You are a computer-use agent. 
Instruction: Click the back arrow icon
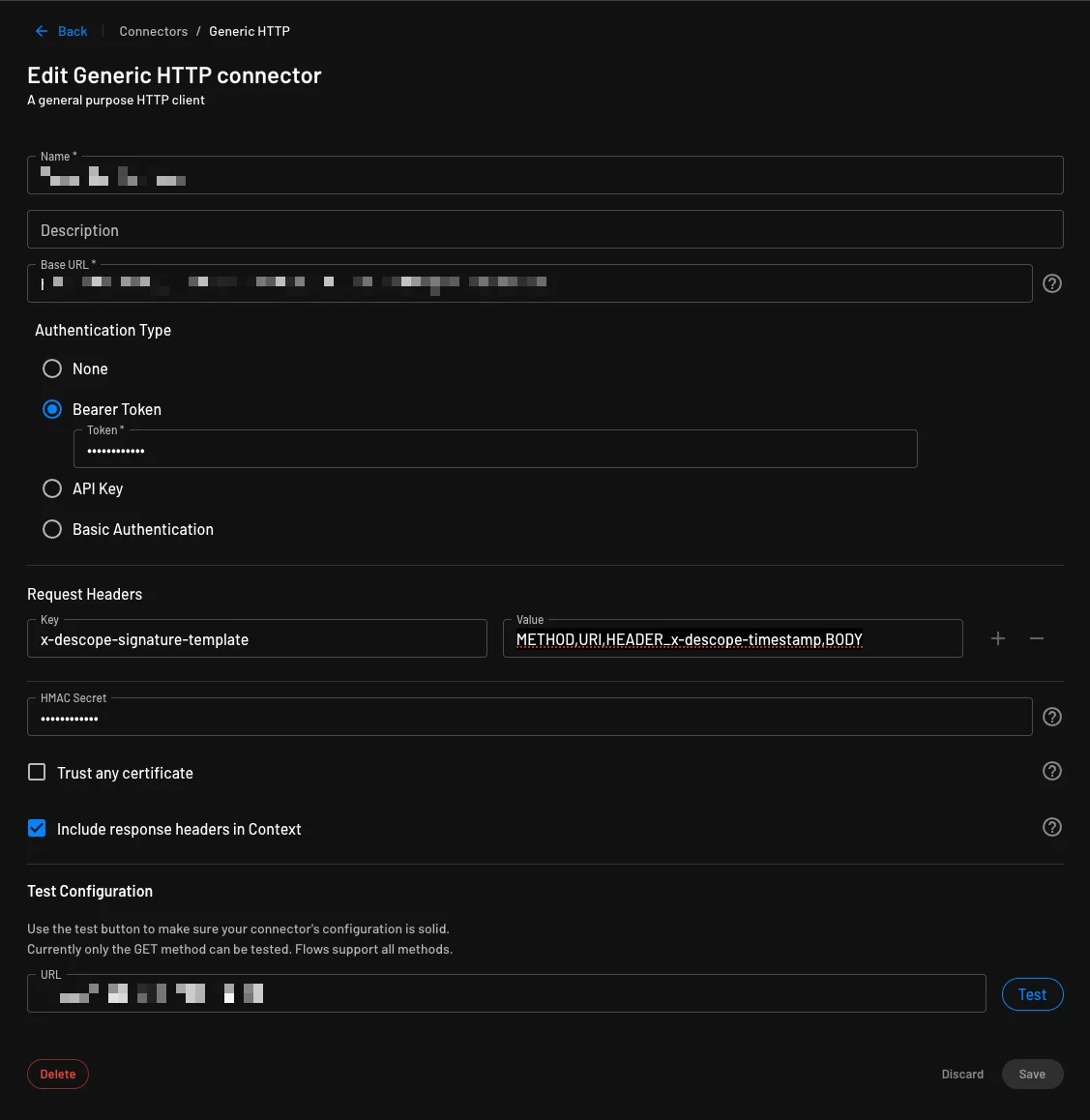[x=42, y=31]
